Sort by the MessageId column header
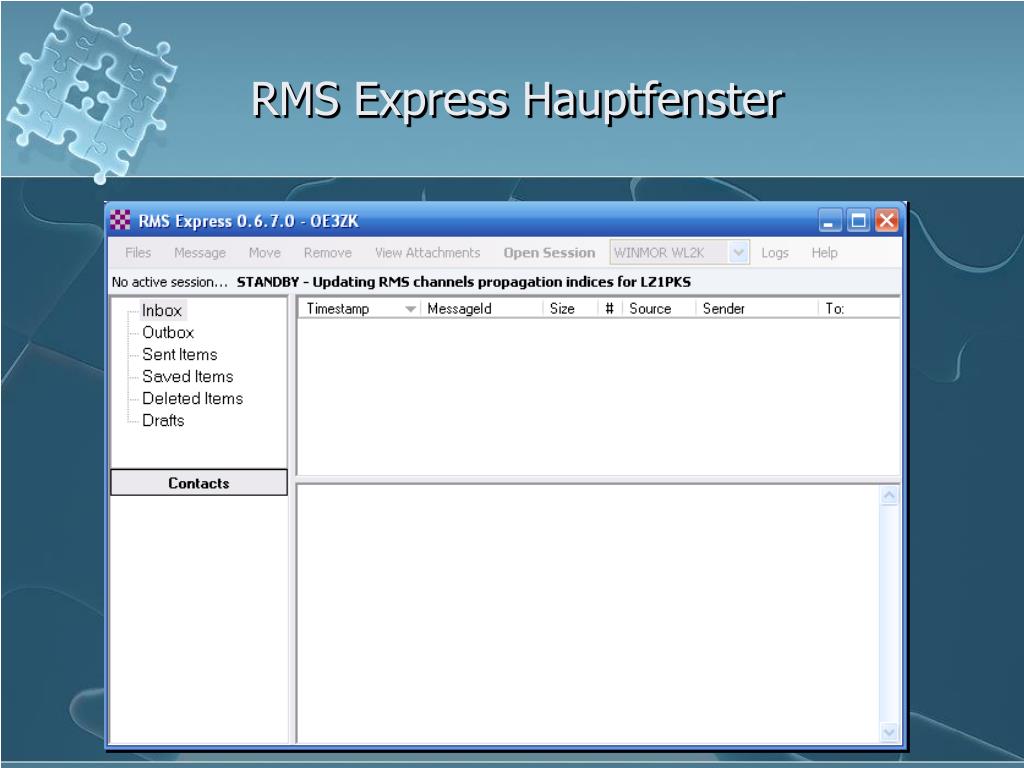 [x=482, y=309]
